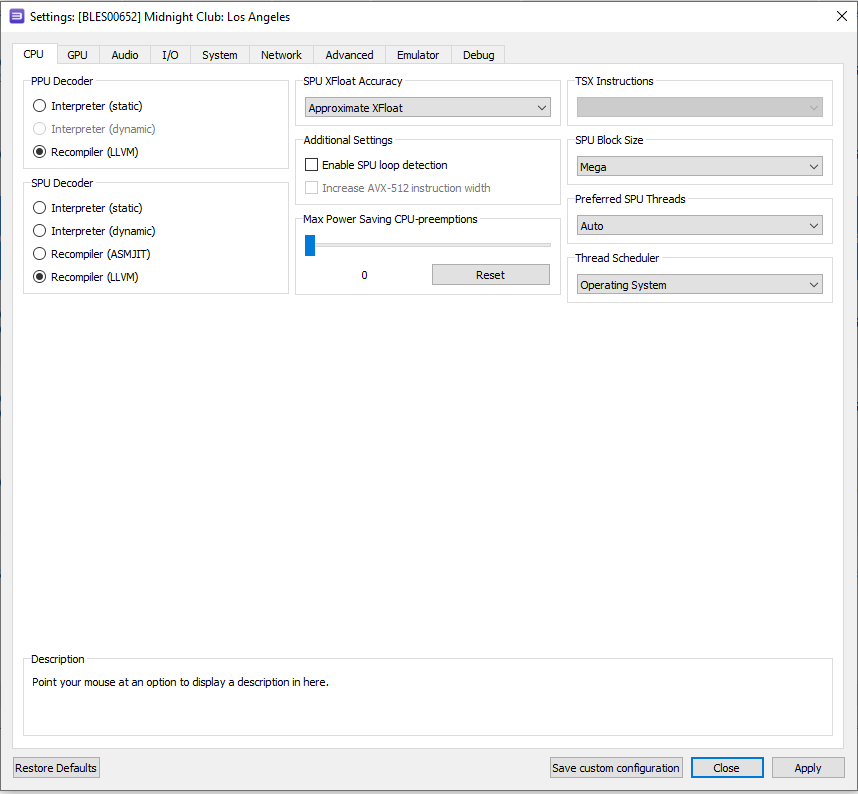Click the RPCS3 app icon in title bar
Viewport: 858px width, 794px height.
pyautogui.click(x=16, y=16)
